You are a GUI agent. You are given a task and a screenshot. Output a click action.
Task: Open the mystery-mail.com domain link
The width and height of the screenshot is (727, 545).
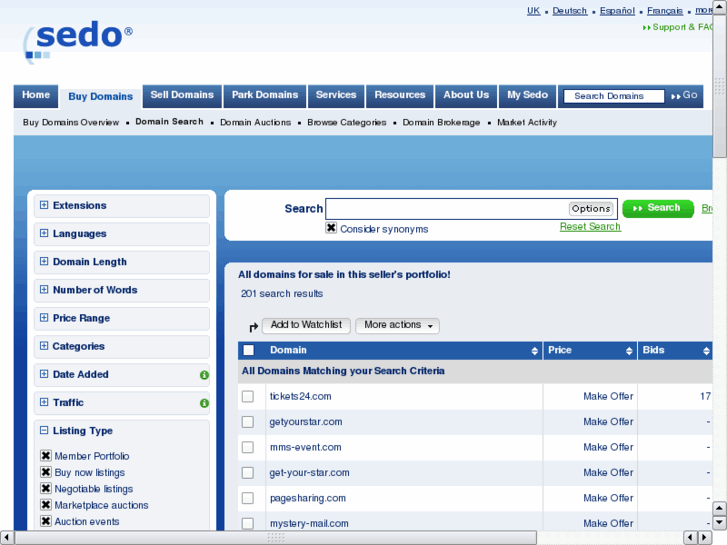click(x=309, y=524)
